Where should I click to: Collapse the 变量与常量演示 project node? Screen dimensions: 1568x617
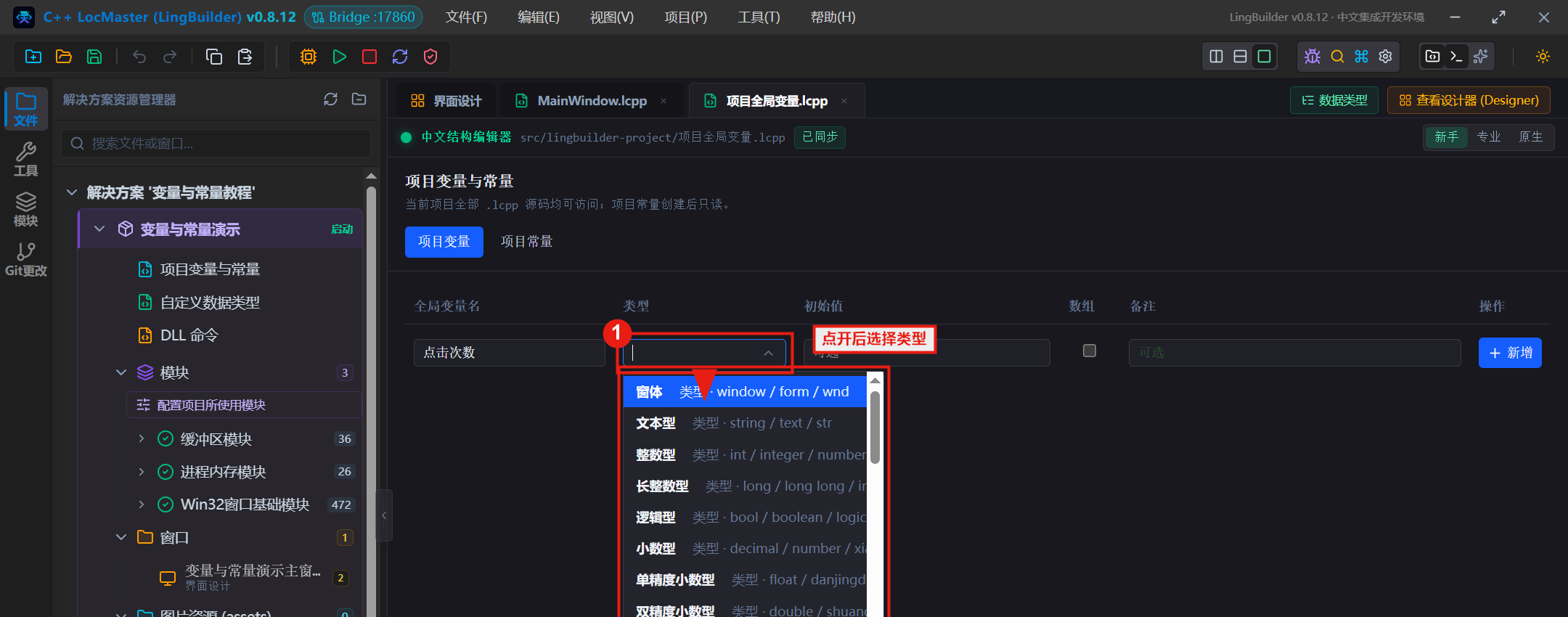pos(99,229)
